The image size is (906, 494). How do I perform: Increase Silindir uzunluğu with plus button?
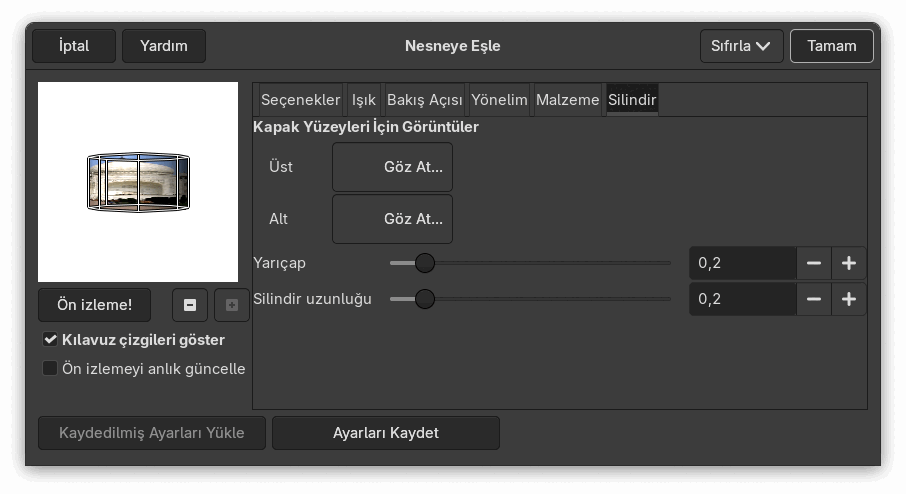848,299
